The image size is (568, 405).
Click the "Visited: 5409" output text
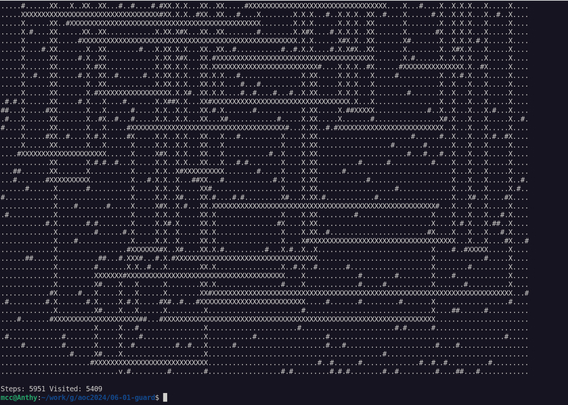pyautogui.click(x=76, y=389)
